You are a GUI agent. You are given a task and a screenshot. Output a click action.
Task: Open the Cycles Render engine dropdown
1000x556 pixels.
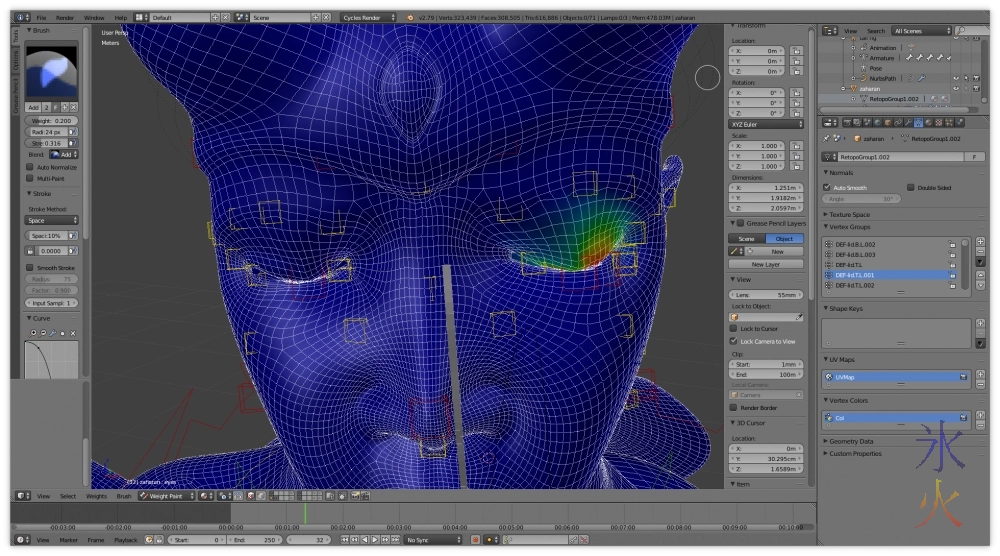click(x=368, y=17)
